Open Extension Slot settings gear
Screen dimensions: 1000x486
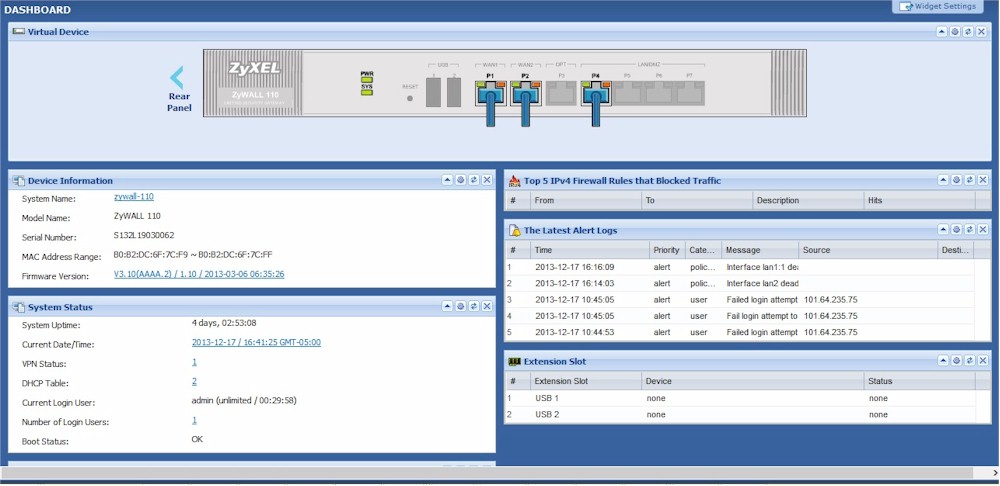tap(957, 361)
